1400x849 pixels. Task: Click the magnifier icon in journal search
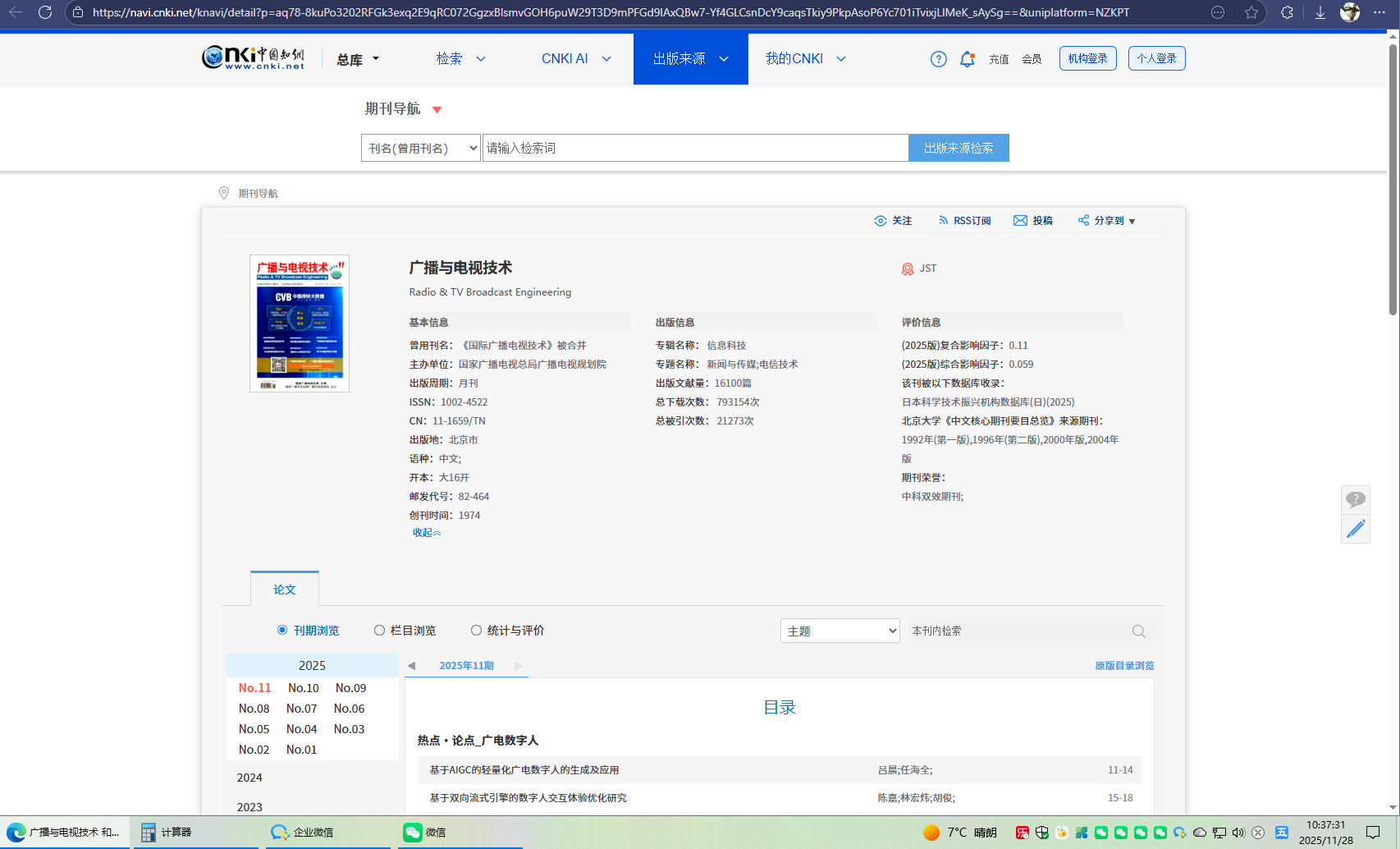pos(1138,631)
